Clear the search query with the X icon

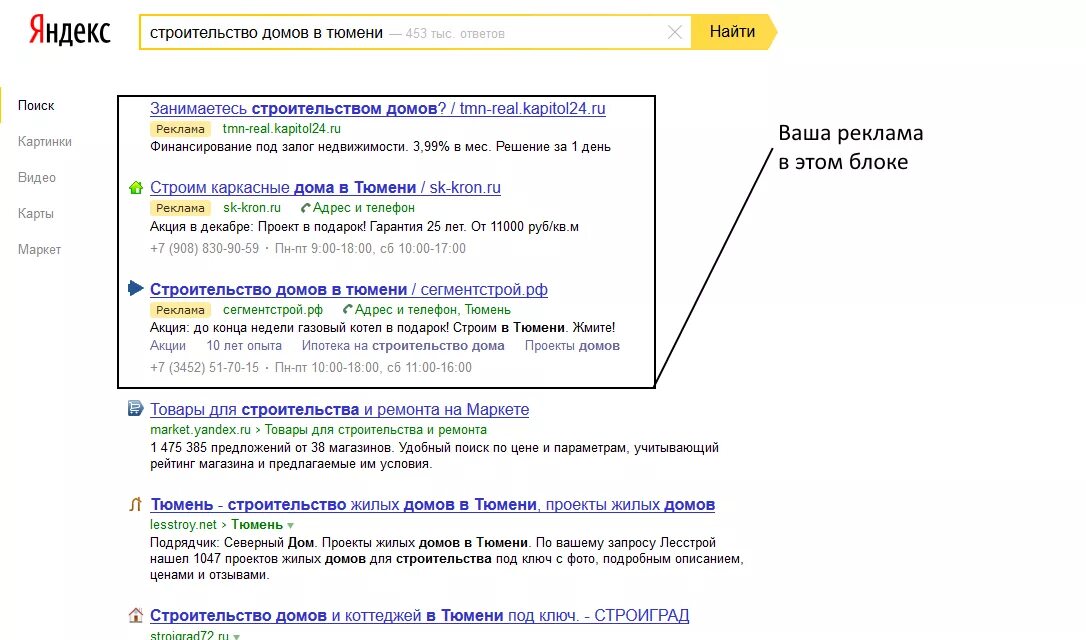point(675,32)
